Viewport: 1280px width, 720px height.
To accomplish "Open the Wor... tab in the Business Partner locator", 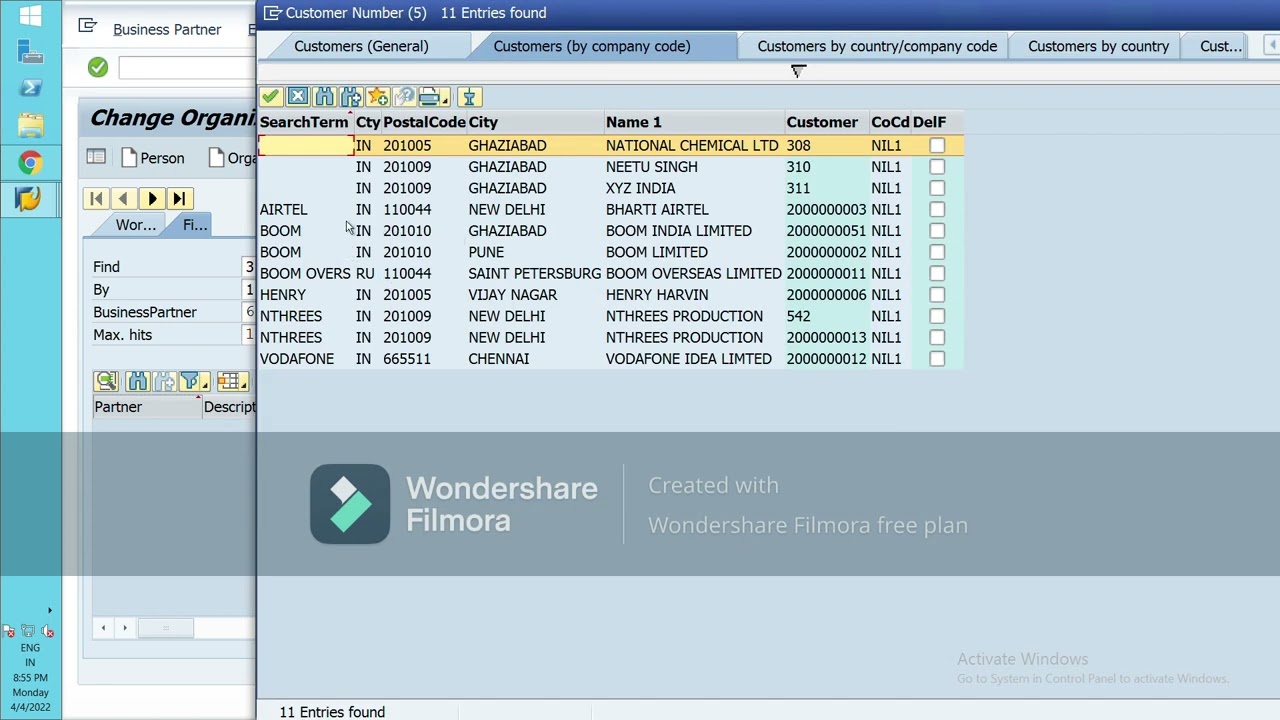I will pyautogui.click(x=135, y=225).
